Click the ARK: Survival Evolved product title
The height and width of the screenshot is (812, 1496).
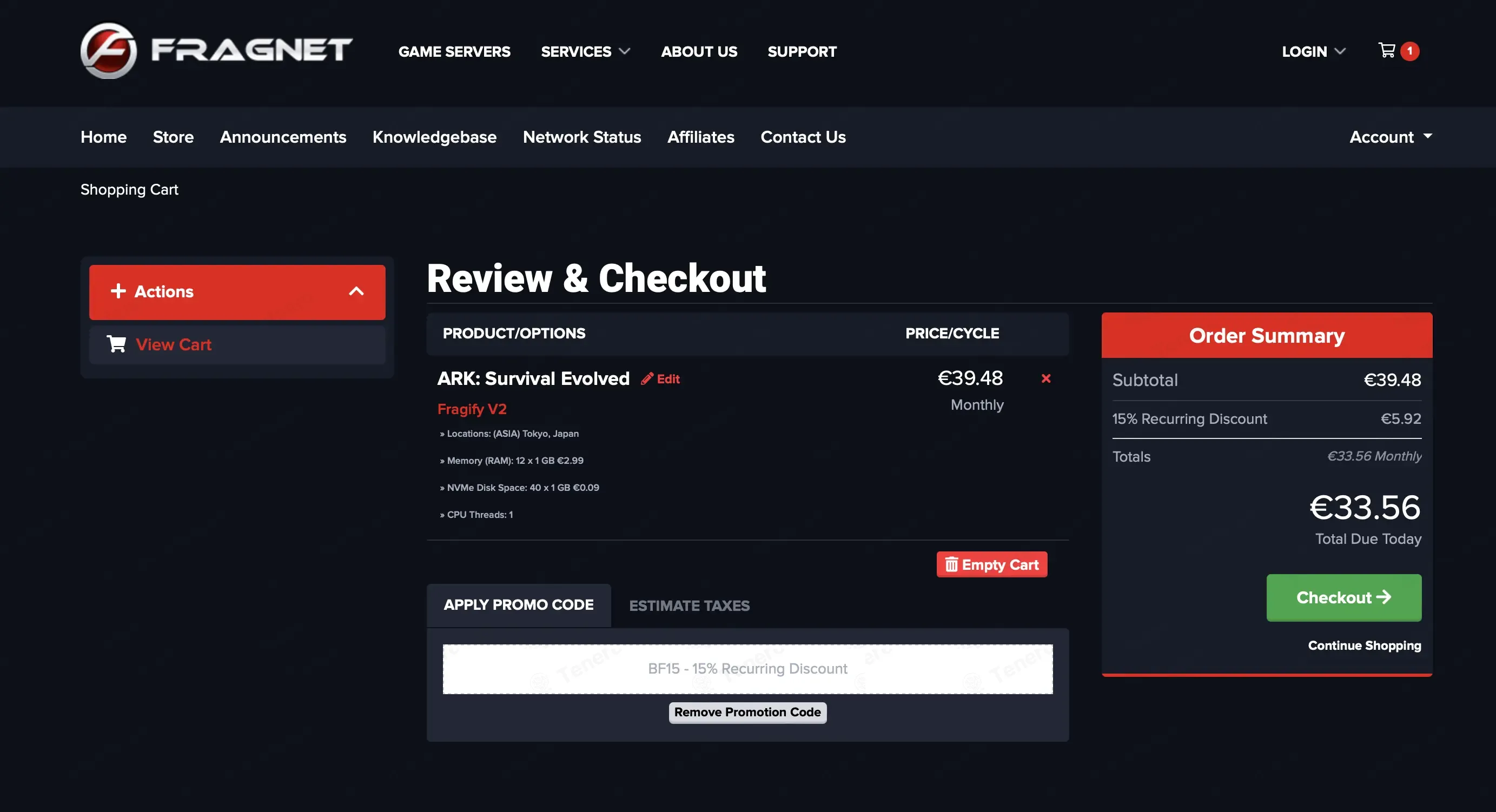click(x=533, y=378)
